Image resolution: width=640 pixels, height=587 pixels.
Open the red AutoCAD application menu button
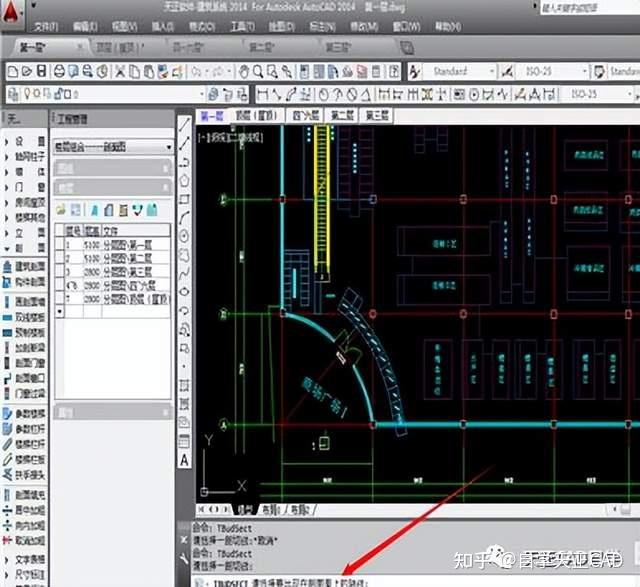[11, 11]
